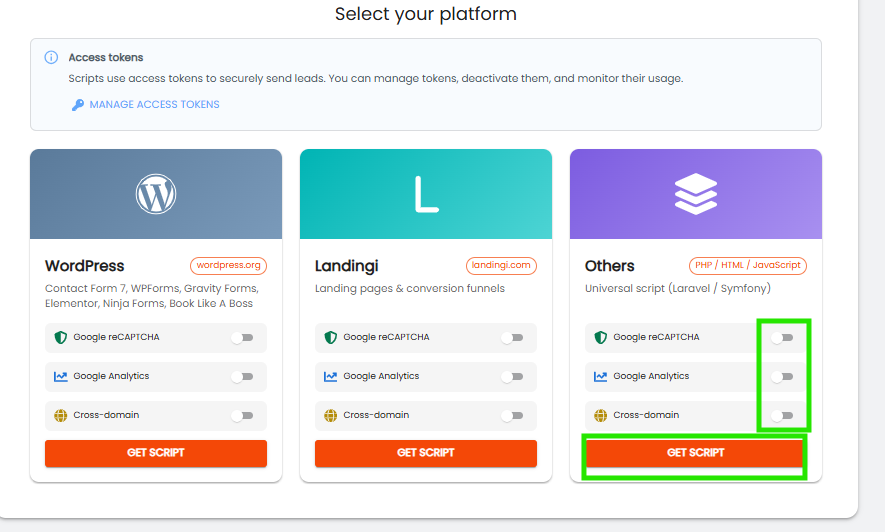Viewport: 885px width, 532px height.
Task: Toggle Google Analytics in Others card
Action: click(x=782, y=377)
